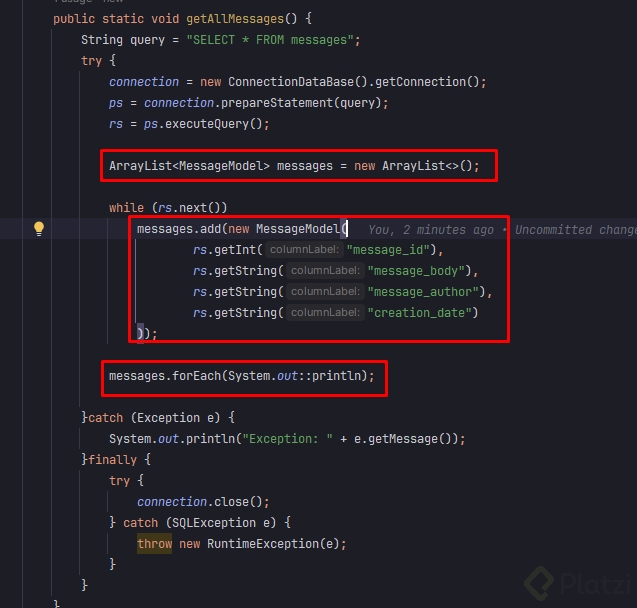Click the "SELECT * FROM messages" query string
Image resolution: width=637 pixels, height=608 pixels.
270,40
